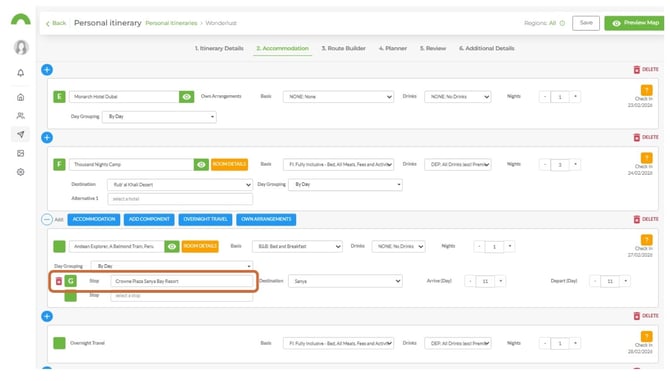This screenshot has height=381, width=670.
Task: Delete the Overnight Travel row
Action: (x=646, y=316)
